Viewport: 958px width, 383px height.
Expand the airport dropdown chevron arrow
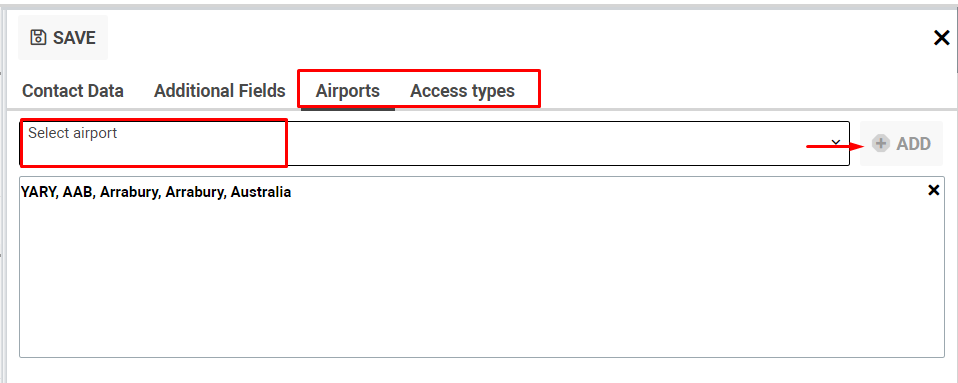[x=835, y=143]
